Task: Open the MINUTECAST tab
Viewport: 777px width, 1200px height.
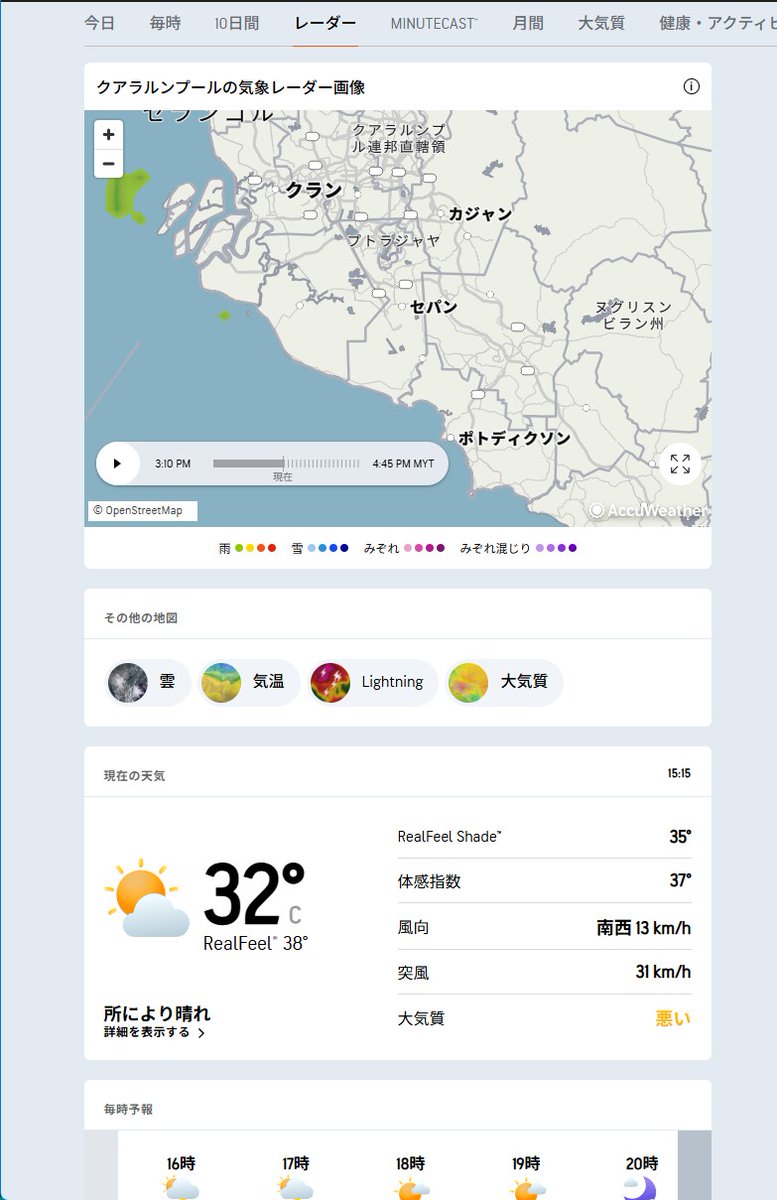Action: tap(434, 23)
